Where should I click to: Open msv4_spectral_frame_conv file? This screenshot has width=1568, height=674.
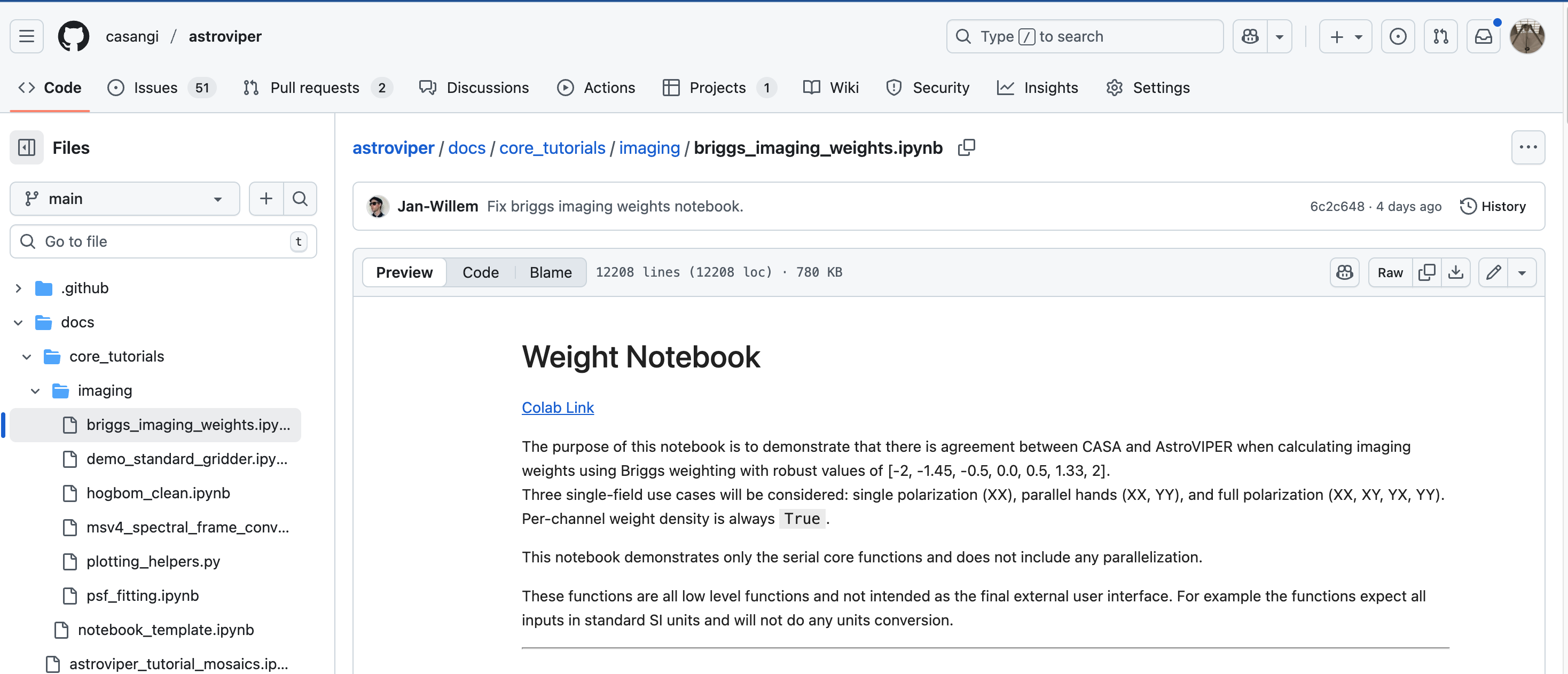tap(187, 527)
